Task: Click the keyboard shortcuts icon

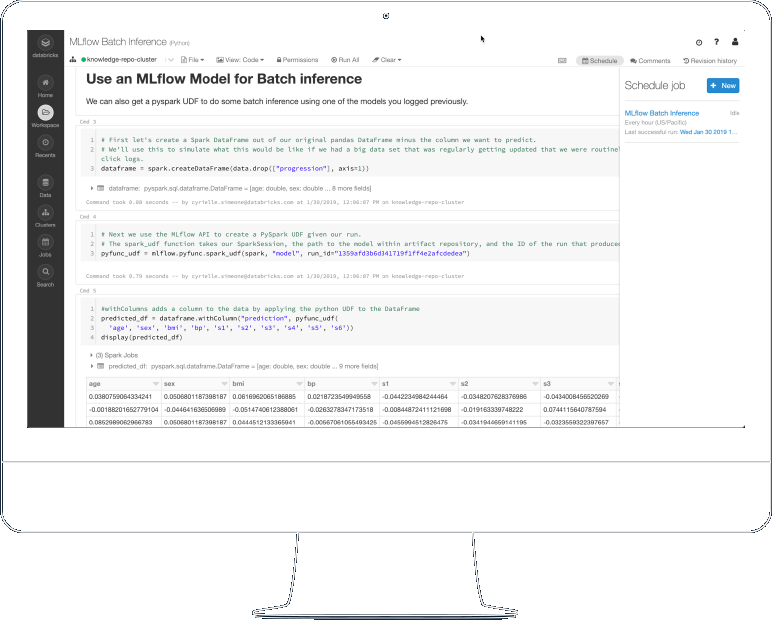Action: (698, 43)
